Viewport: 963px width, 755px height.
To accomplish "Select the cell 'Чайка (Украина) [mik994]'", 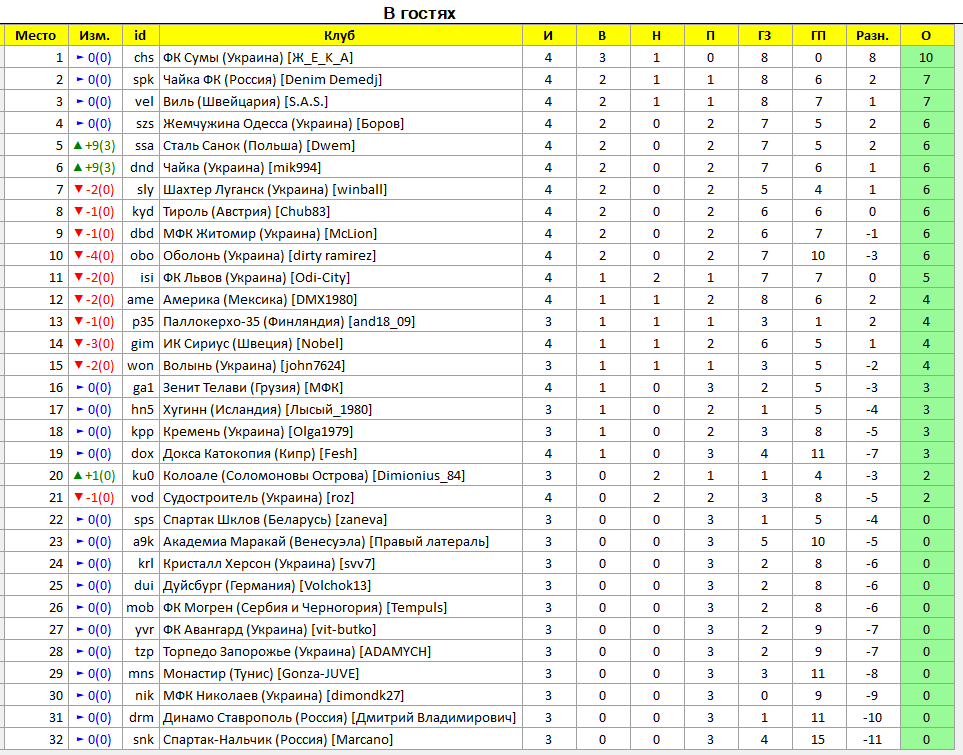I will point(341,168).
